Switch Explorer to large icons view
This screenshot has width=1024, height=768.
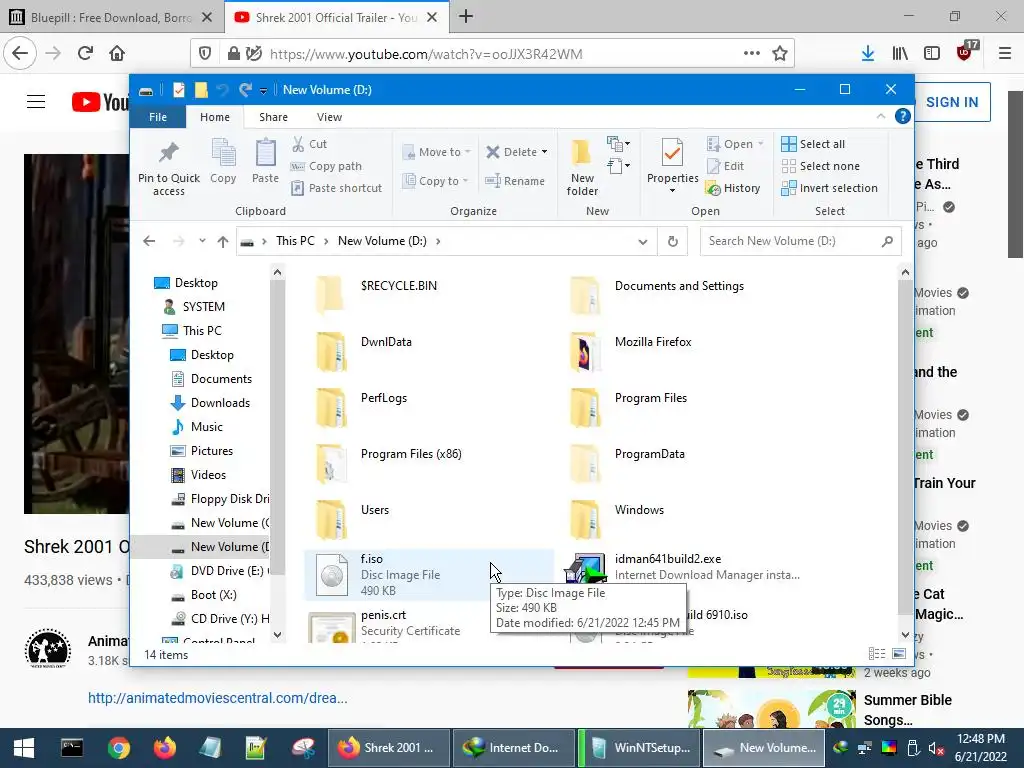click(899, 654)
